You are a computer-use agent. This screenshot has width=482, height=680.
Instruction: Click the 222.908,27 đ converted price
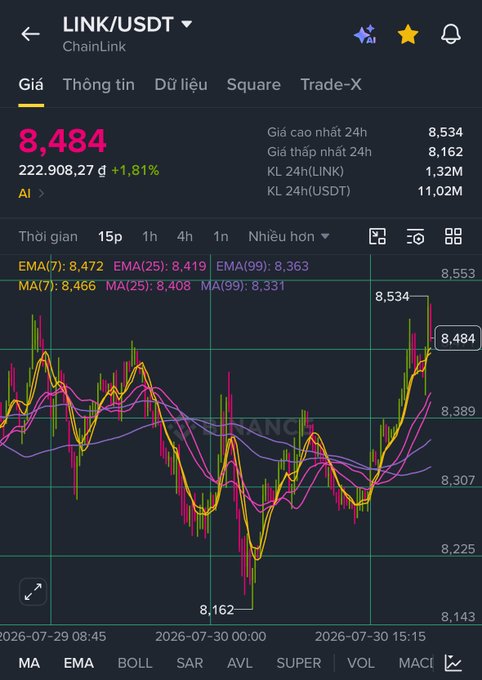pyautogui.click(x=62, y=170)
